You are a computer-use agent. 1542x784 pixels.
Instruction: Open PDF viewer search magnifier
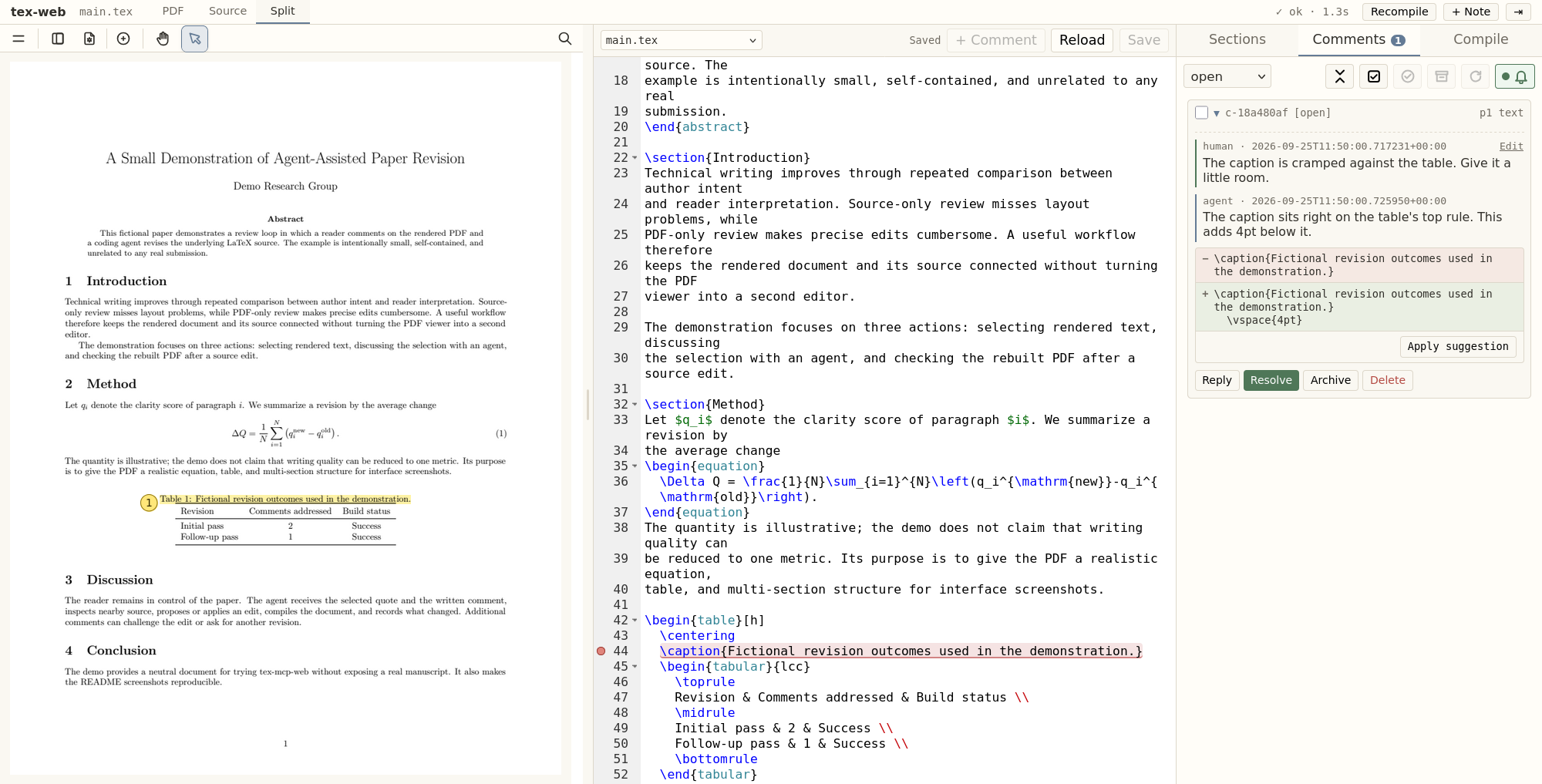click(565, 39)
